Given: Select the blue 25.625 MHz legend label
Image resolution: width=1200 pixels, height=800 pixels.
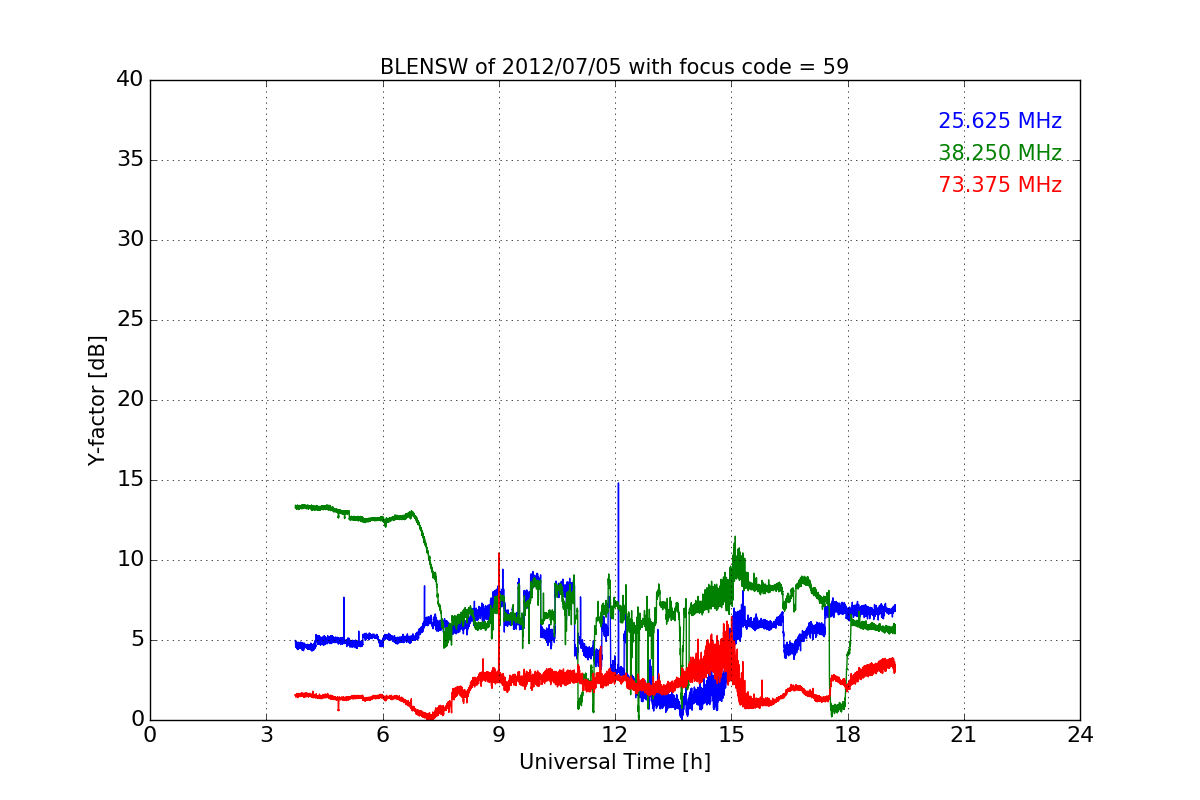Looking at the screenshot, I should pos(1000,121).
